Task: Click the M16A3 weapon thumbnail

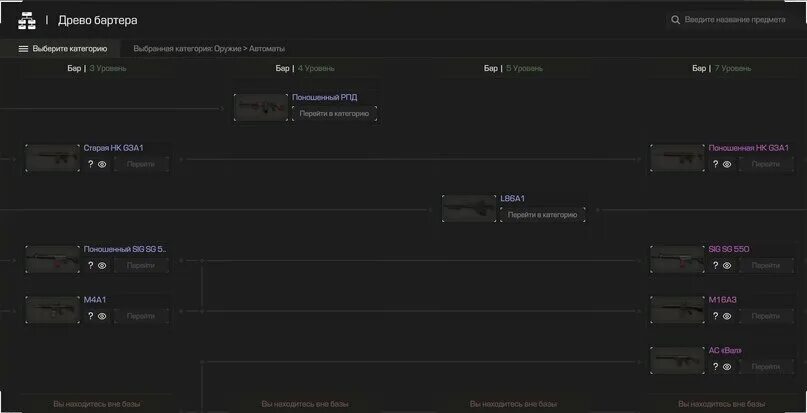Action: pos(677,310)
